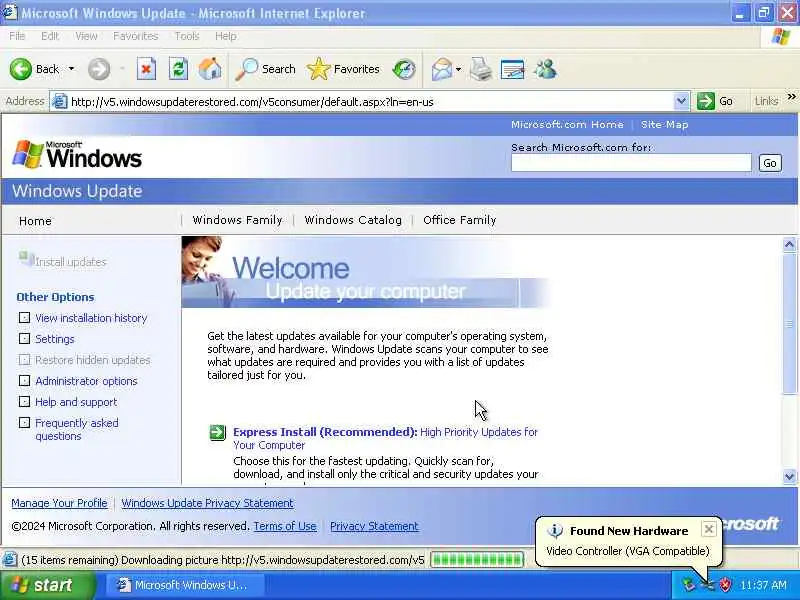Click the leftmost system tray icon
800x600 pixels.
[689, 585]
